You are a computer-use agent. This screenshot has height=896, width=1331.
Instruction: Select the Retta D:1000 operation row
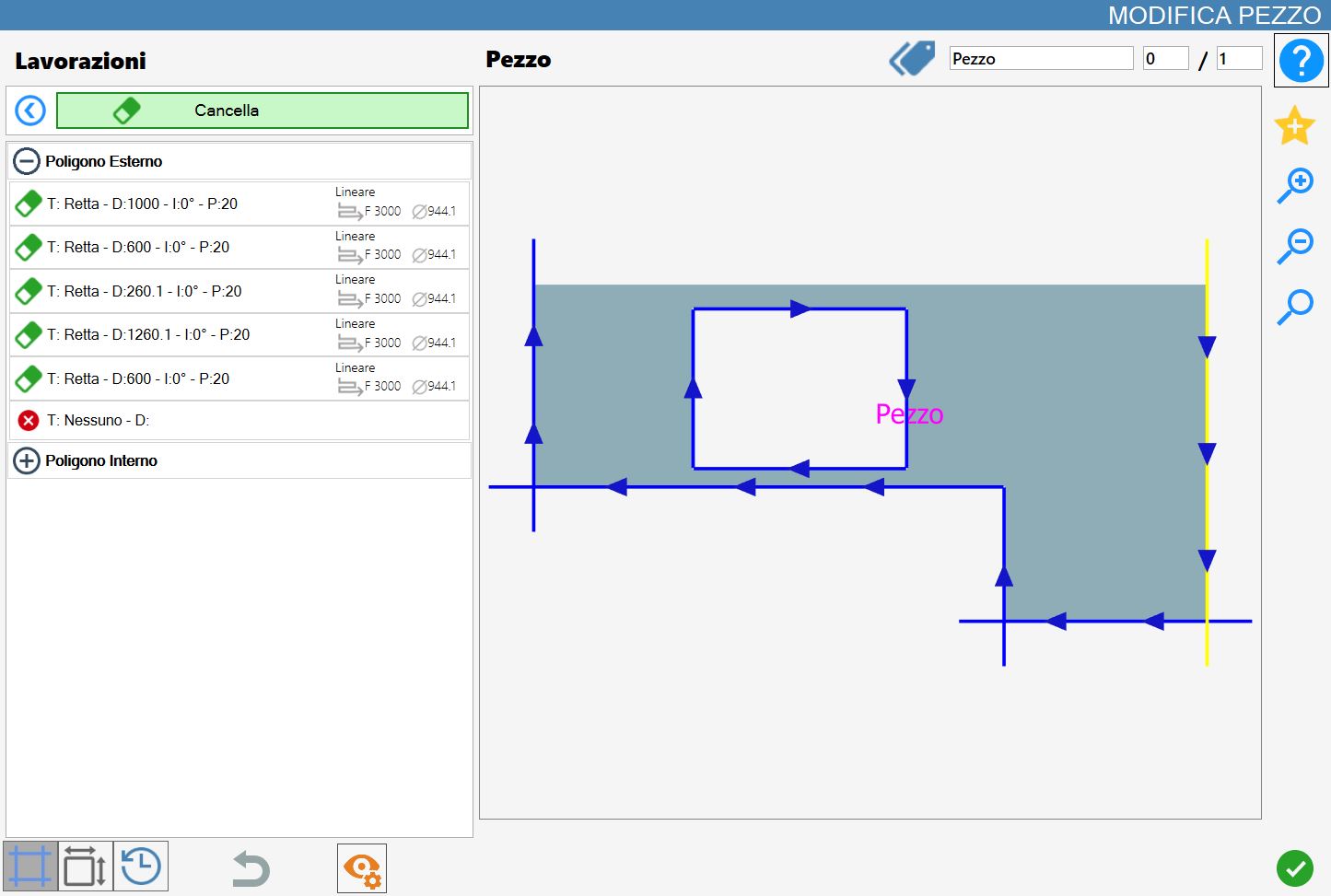click(x=239, y=204)
